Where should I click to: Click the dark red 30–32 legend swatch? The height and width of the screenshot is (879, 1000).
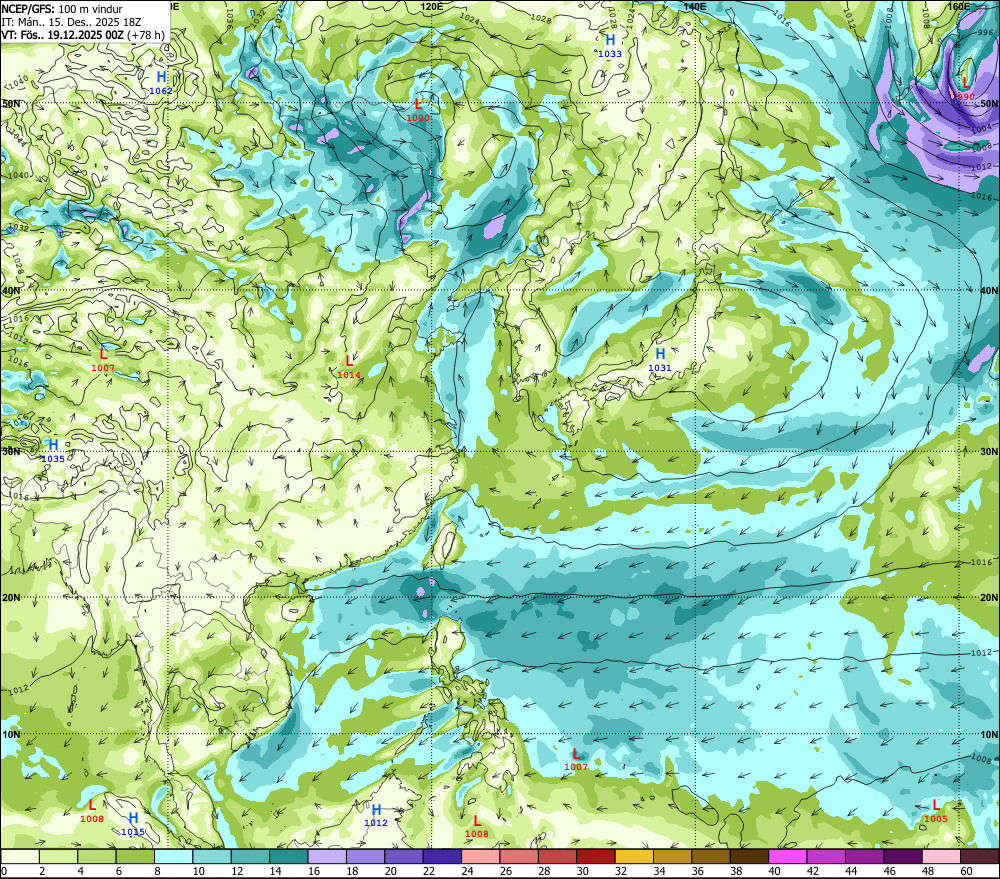coord(596,857)
